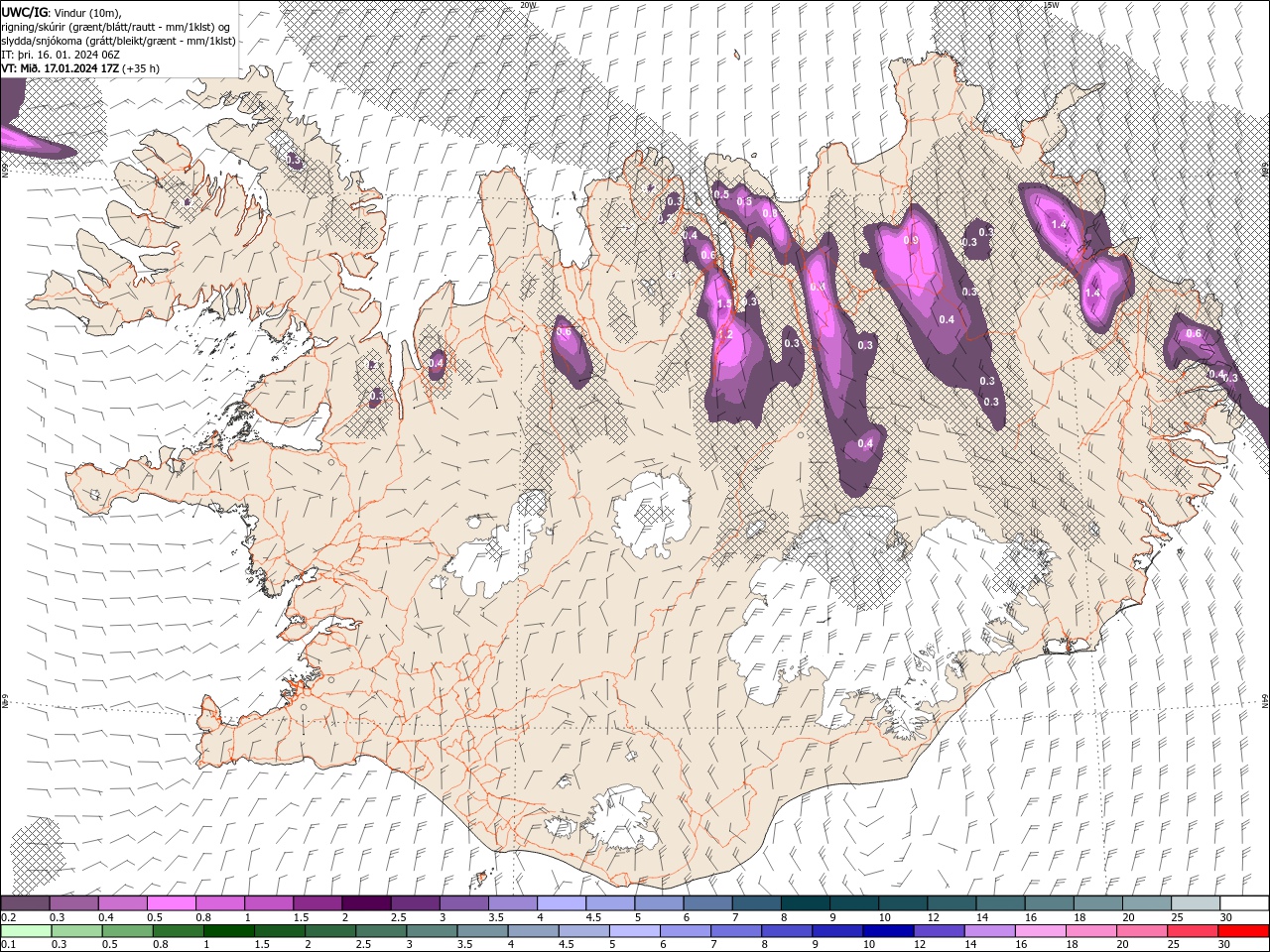
Task: Pick the deep blue 10–12 rain legend swatch
Action: click(889, 931)
